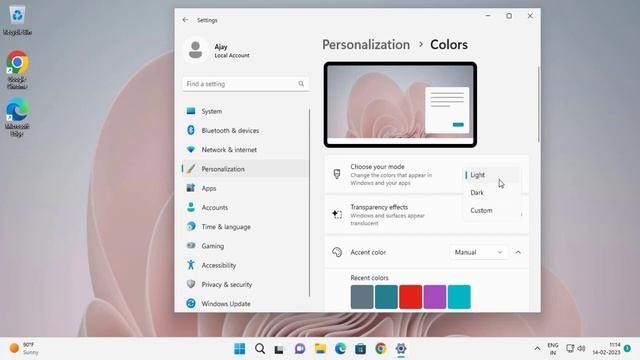640x360 pixels.
Task: Open File Explorer from the taskbar
Action: [x=320, y=349]
